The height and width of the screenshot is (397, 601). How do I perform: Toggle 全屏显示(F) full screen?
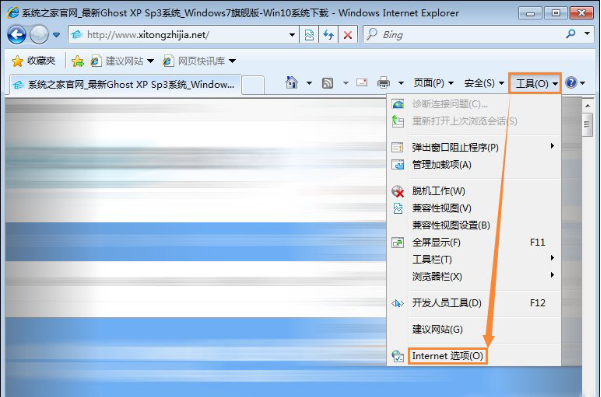(474, 243)
